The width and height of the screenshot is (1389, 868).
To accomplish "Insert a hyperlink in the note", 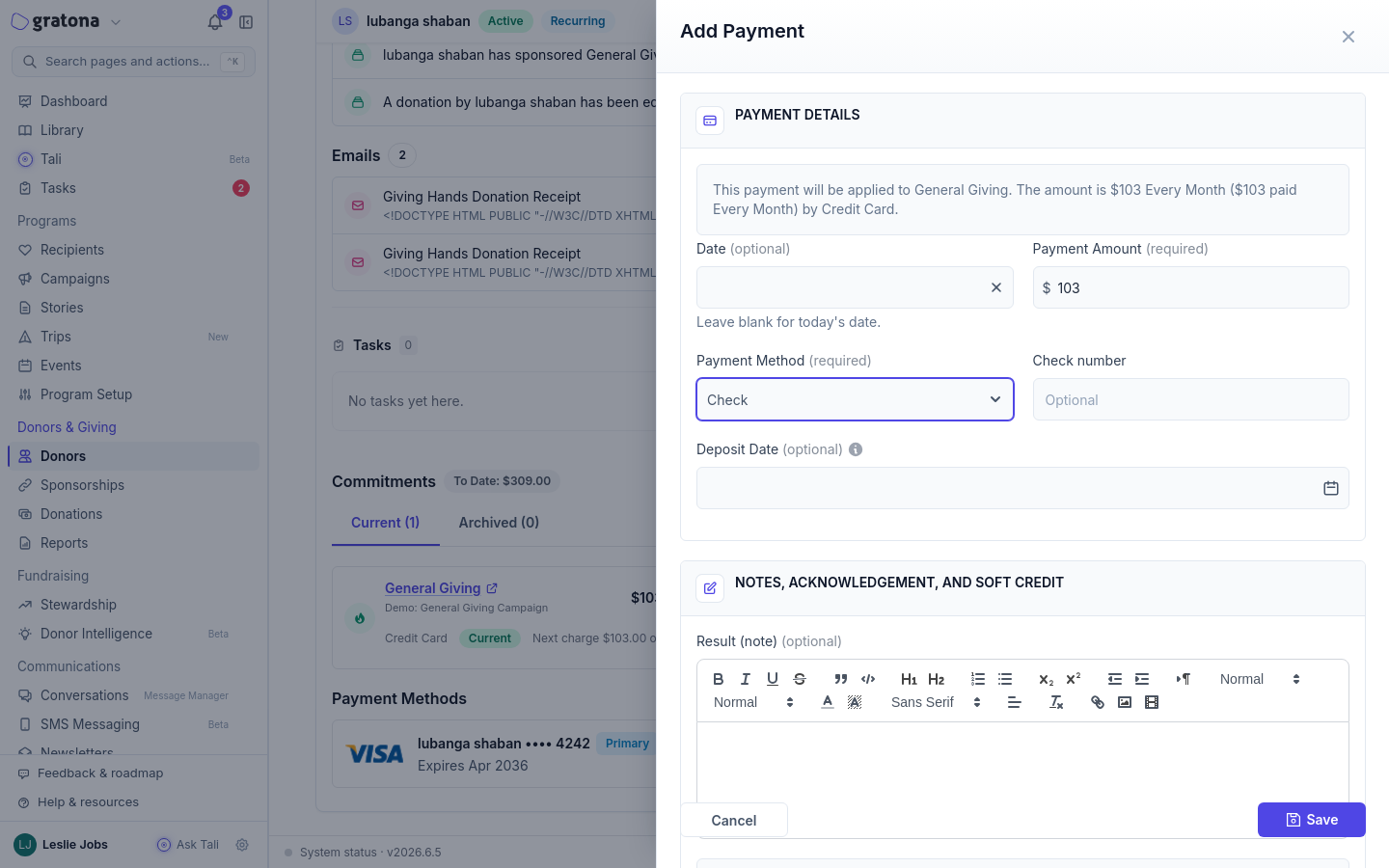I will coord(1098,702).
